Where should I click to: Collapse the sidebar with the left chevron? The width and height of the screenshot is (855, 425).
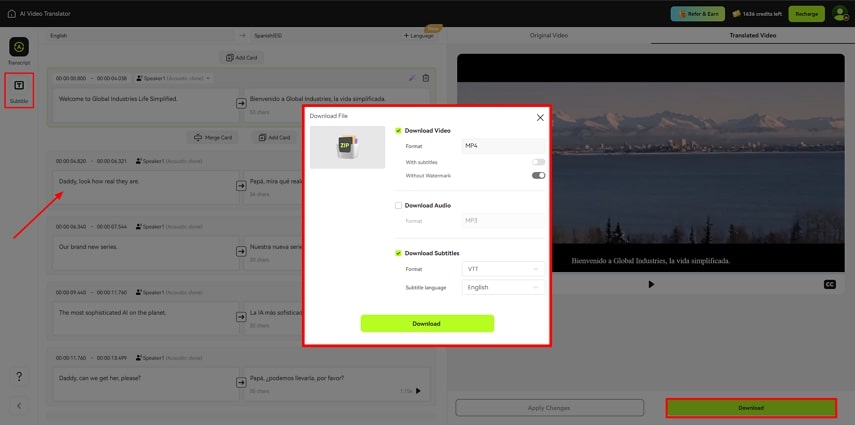pyautogui.click(x=19, y=406)
